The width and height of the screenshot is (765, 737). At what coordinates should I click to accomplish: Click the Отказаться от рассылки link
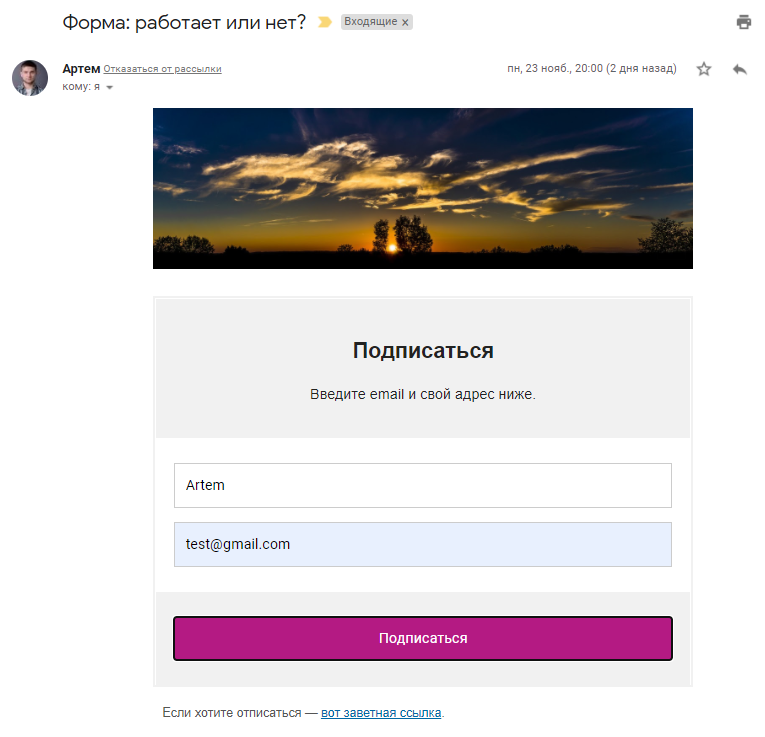point(162,69)
